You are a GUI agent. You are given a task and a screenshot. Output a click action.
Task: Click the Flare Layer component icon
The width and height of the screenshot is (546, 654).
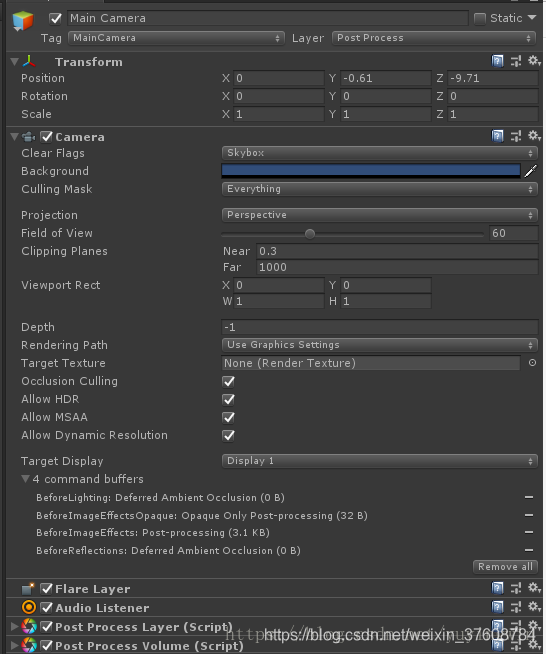[28, 589]
